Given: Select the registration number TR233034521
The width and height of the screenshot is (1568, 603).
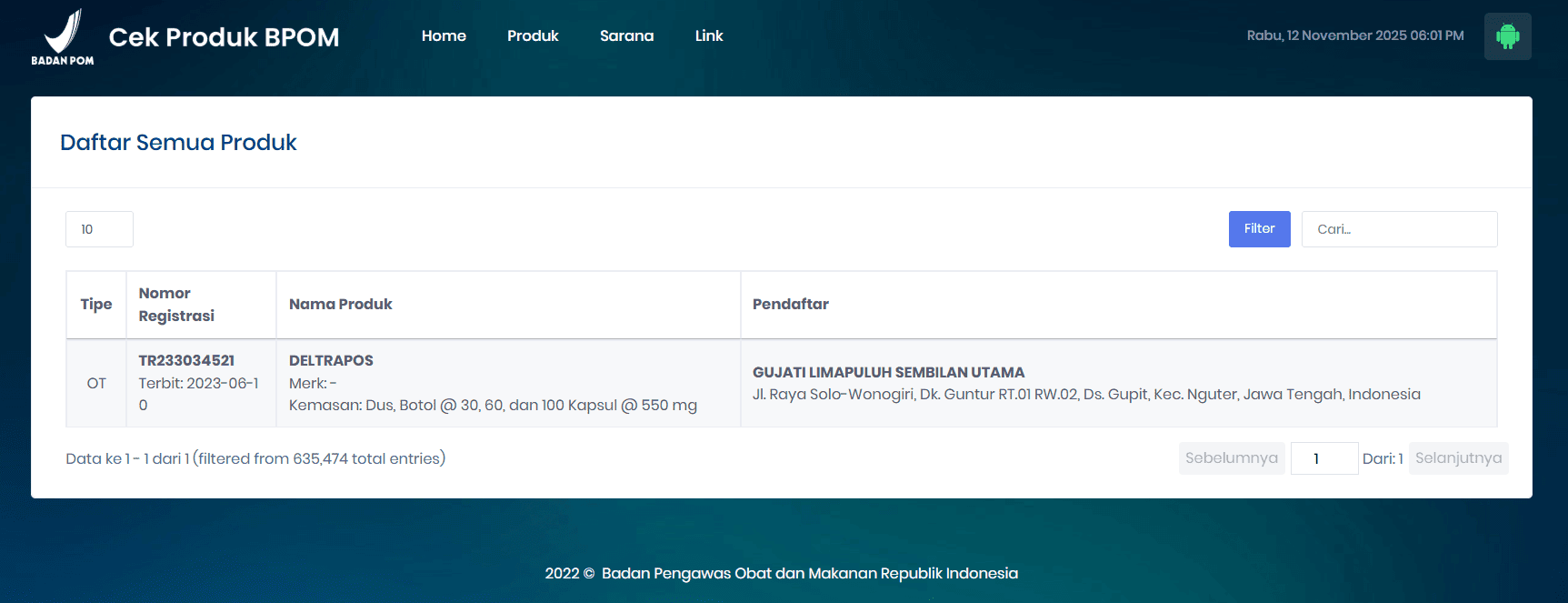Looking at the screenshot, I should 186,360.
